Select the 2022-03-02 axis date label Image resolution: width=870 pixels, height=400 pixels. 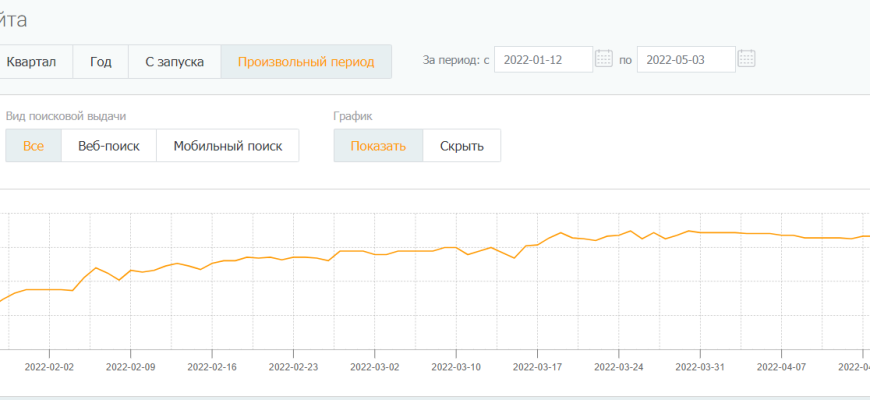(x=375, y=367)
